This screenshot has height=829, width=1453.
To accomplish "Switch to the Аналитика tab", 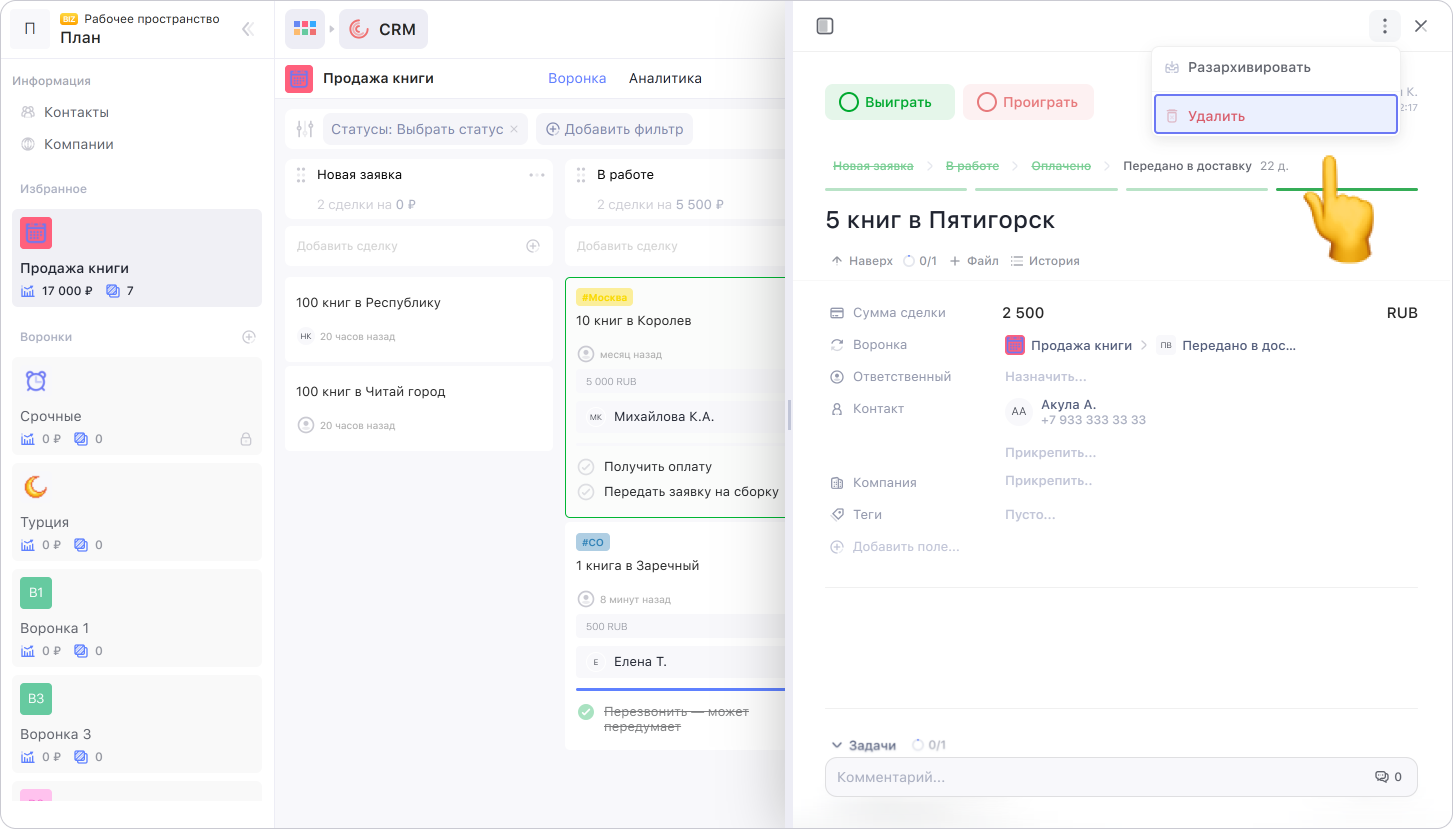I will click(x=665, y=79).
